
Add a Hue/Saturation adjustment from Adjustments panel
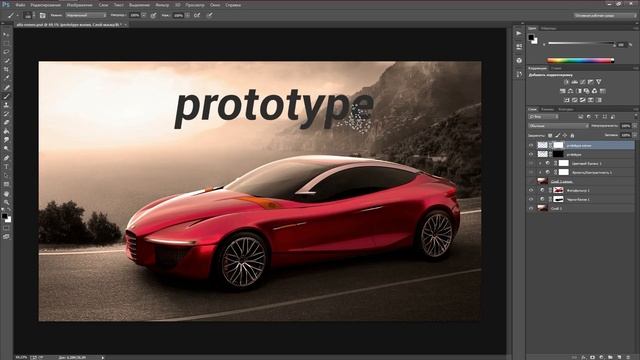coord(562,91)
